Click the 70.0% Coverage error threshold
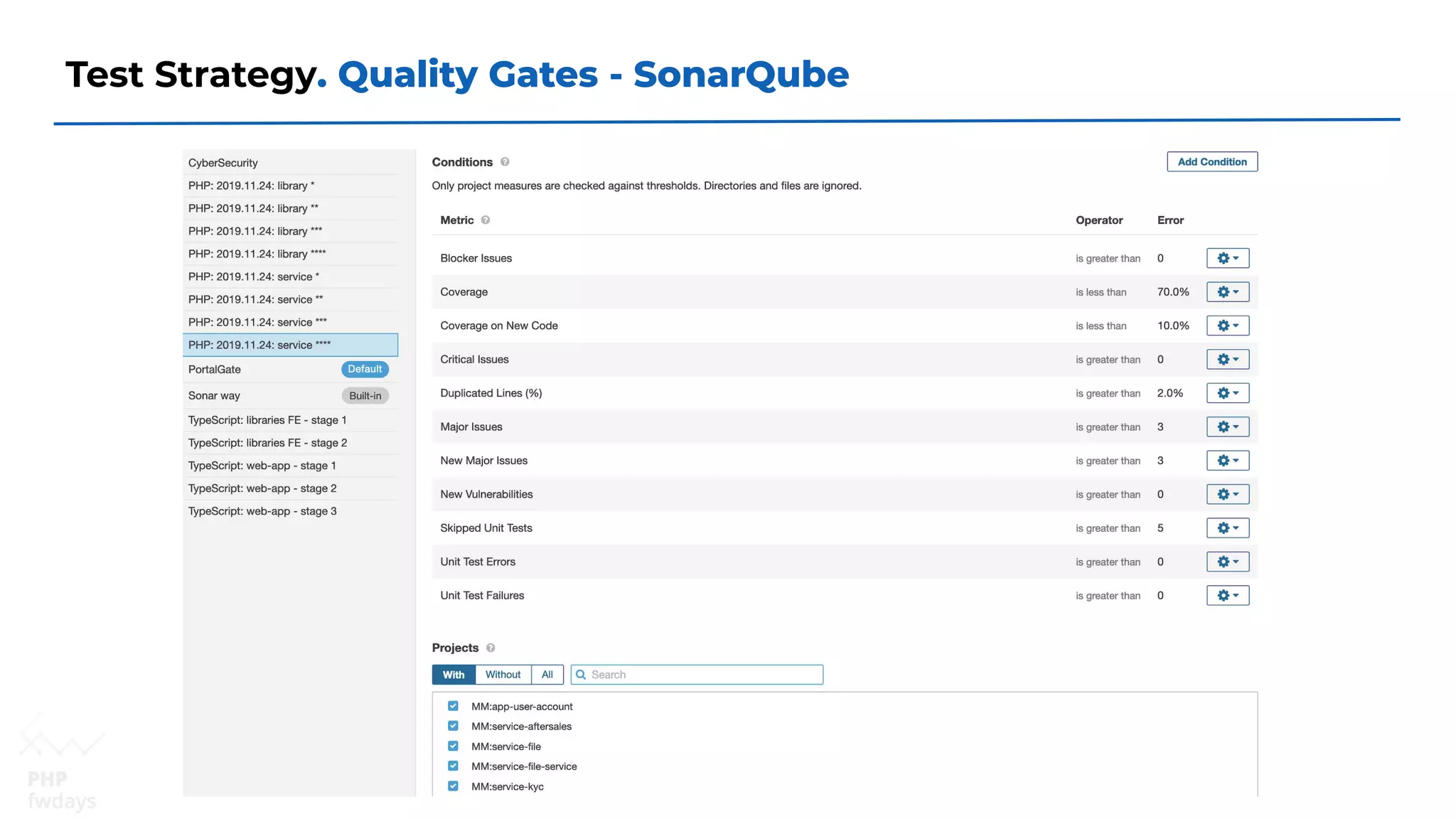This screenshot has width=1456, height=819. [1173, 292]
